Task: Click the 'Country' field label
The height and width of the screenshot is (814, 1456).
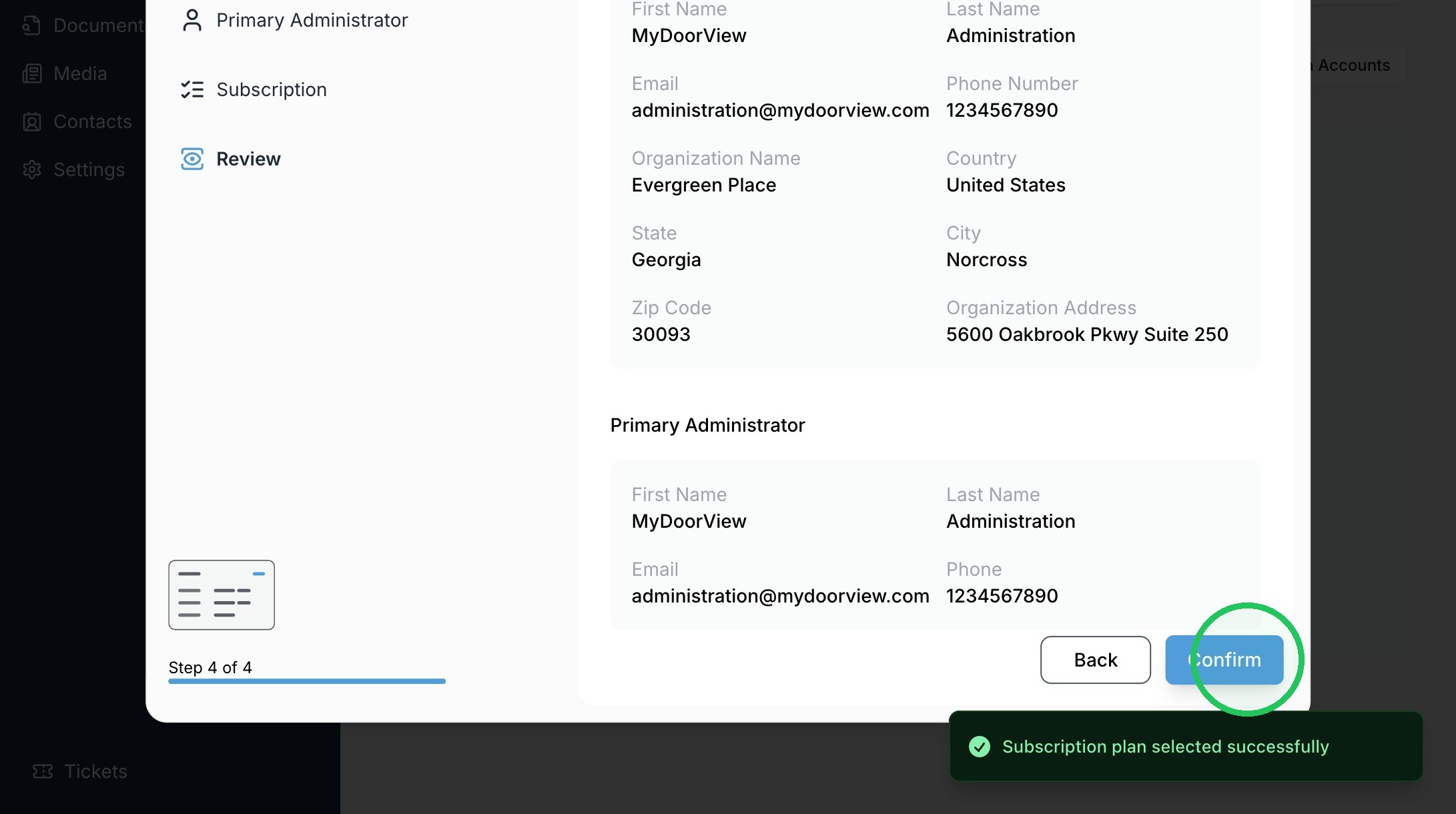Action: click(x=982, y=158)
